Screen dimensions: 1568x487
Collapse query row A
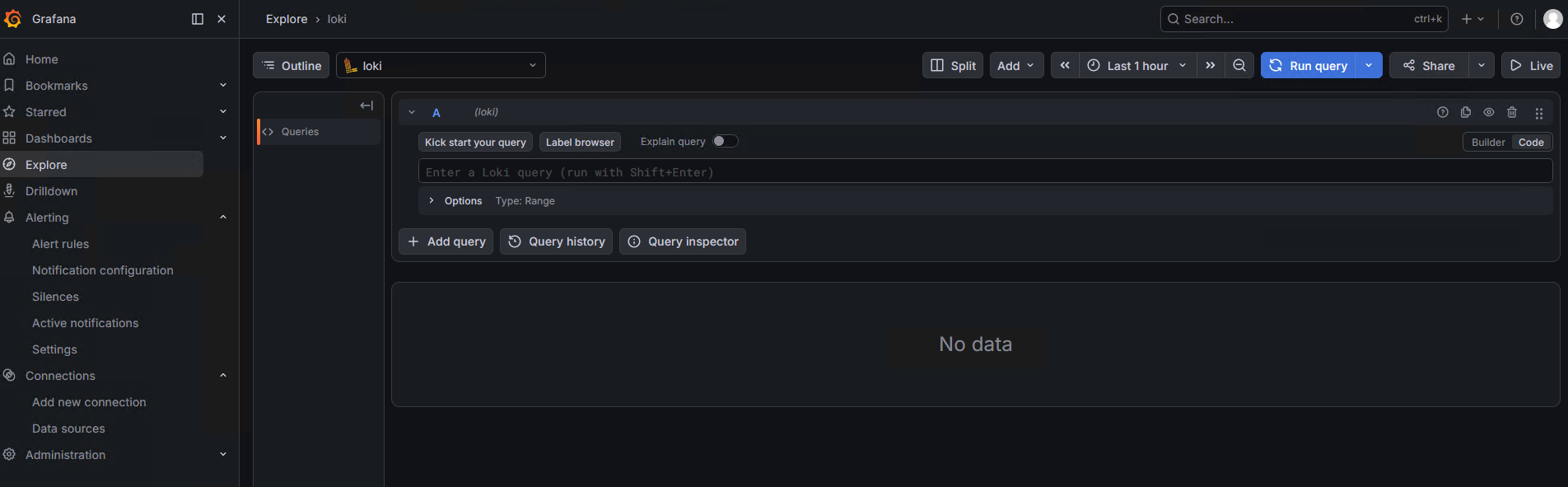point(412,112)
